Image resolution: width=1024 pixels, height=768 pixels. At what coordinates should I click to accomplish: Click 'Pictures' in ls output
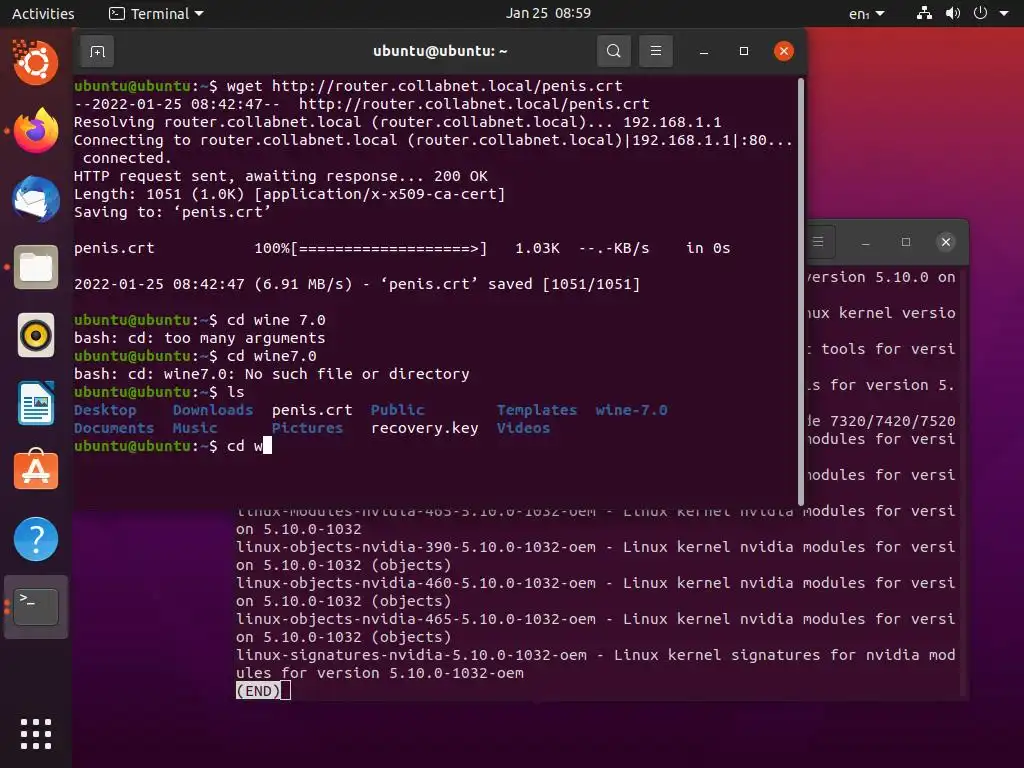[307, 428]
